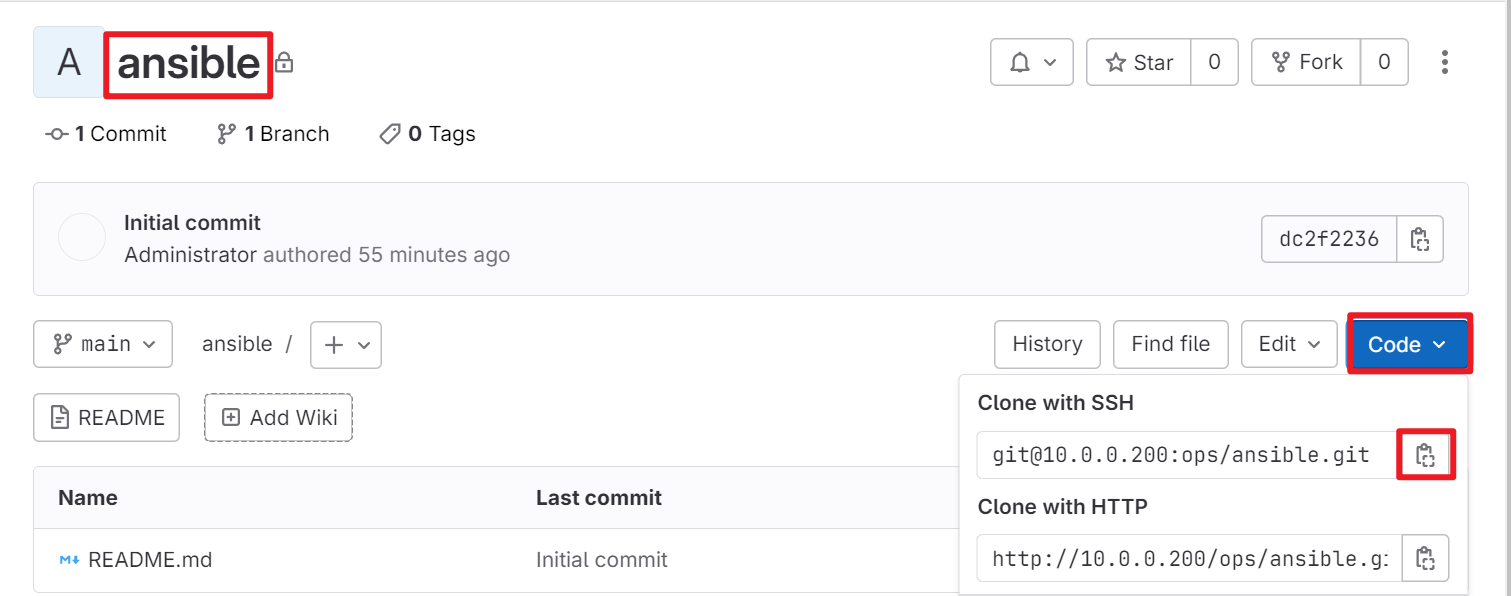Open the 1 Commit link

(x=107, y=134)
